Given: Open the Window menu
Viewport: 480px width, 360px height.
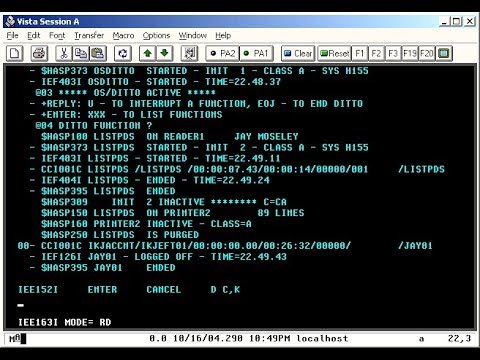Looking at the screenshot, I should tap(193, 35).
